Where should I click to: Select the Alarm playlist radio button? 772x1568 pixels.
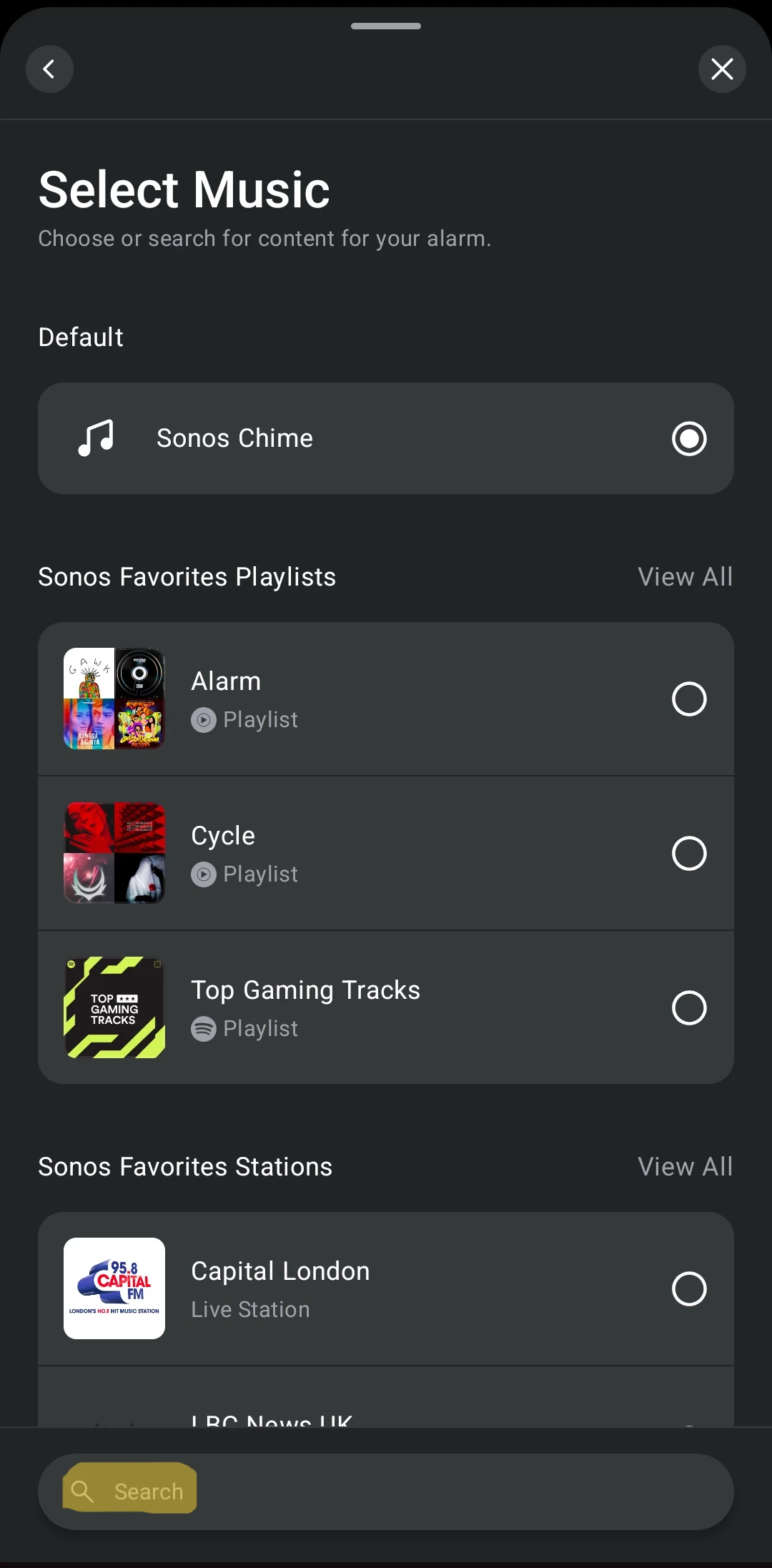point(689,699)
